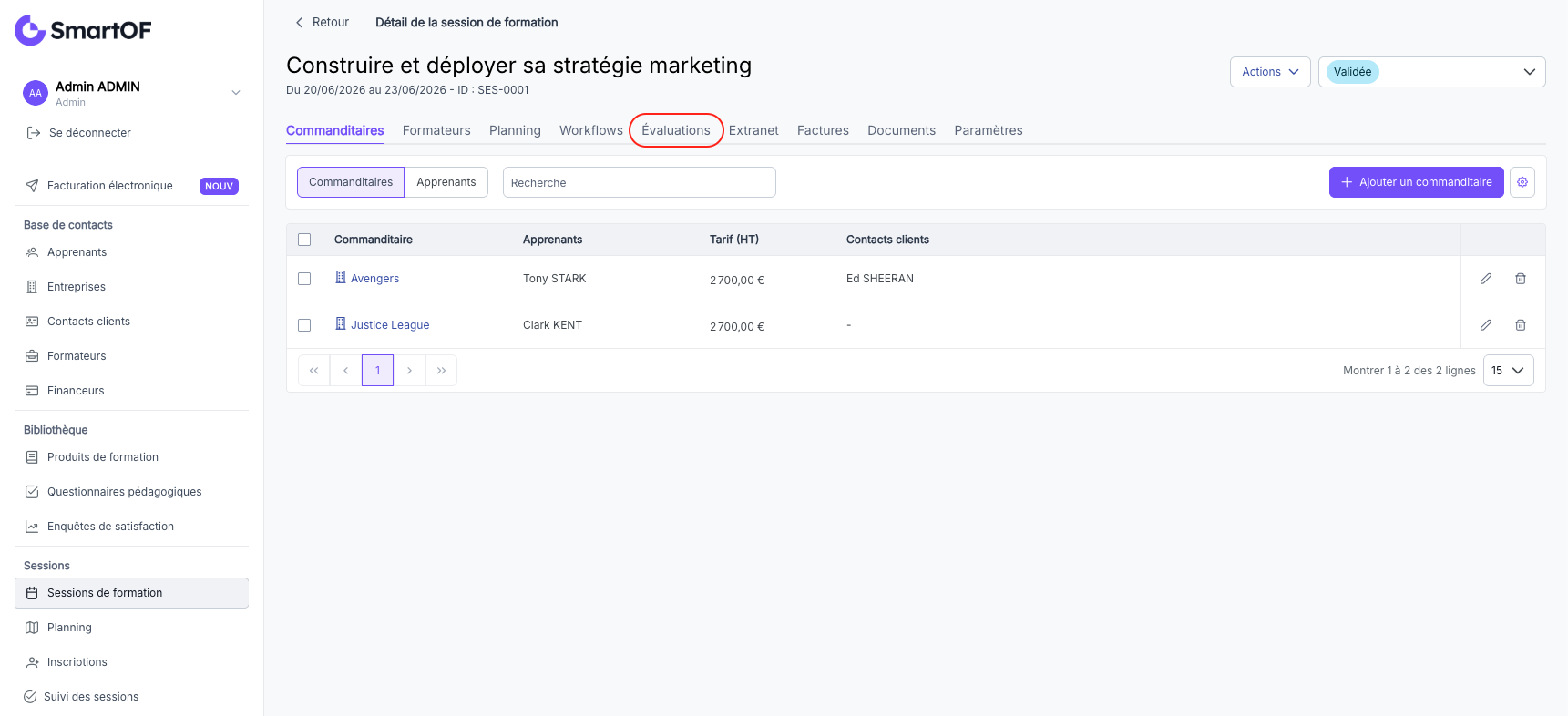Tick the Avengers row checkbox
Screen dimensions: 1568x716
tap(304, 279)
